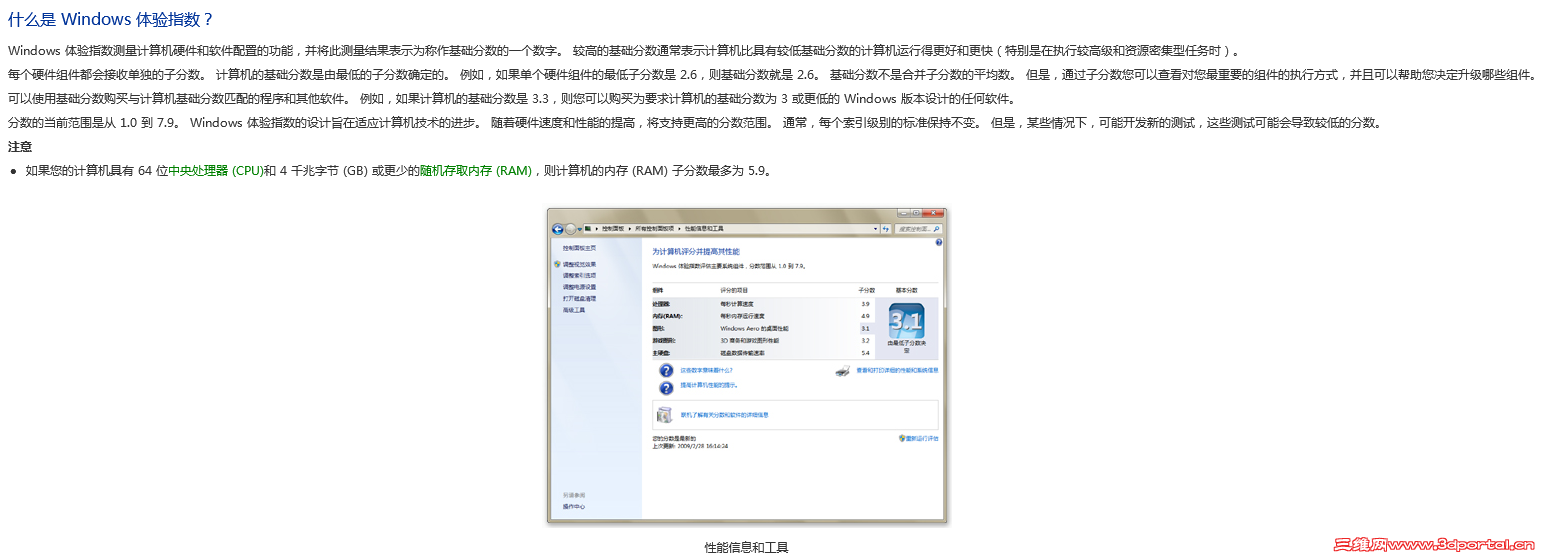Click the software box icon in the online info panel
The image size is (1554, 558).
(666, 414)
